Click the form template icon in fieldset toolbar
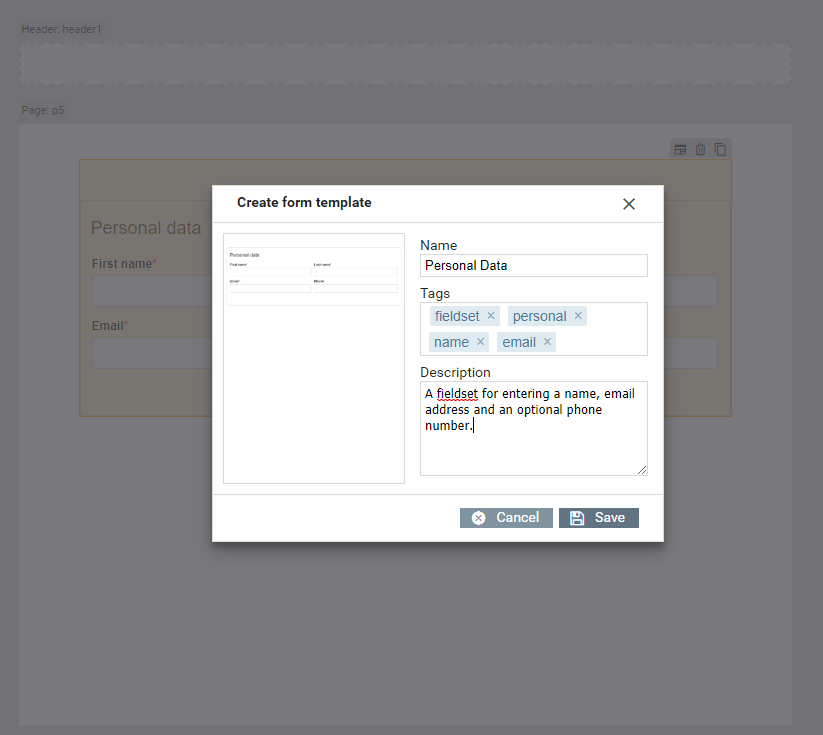823x735 pixels. click(x=680, y=150)
